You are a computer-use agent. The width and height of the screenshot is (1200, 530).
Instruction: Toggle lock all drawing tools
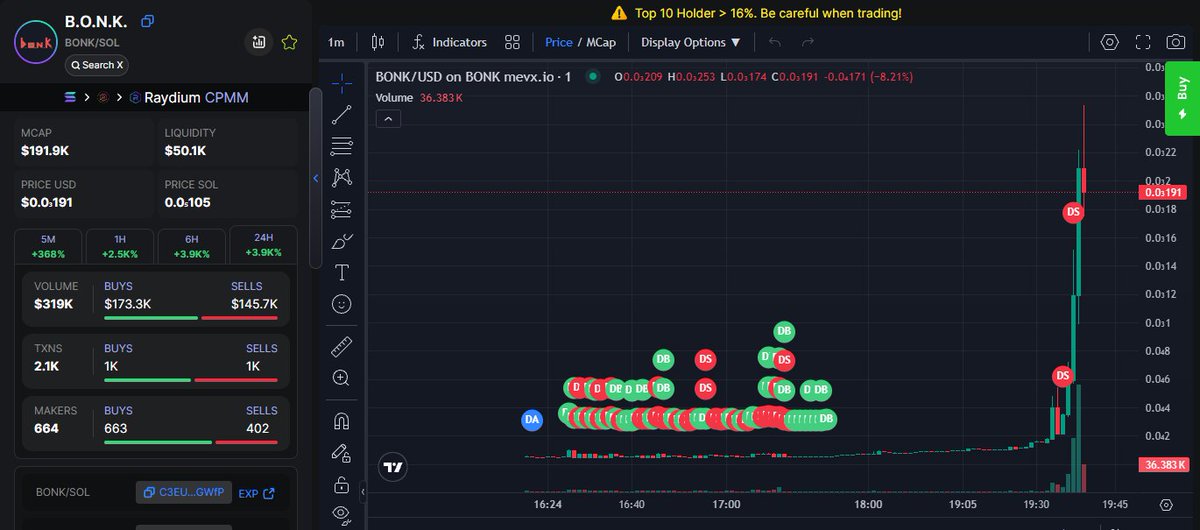pos(342,485)
